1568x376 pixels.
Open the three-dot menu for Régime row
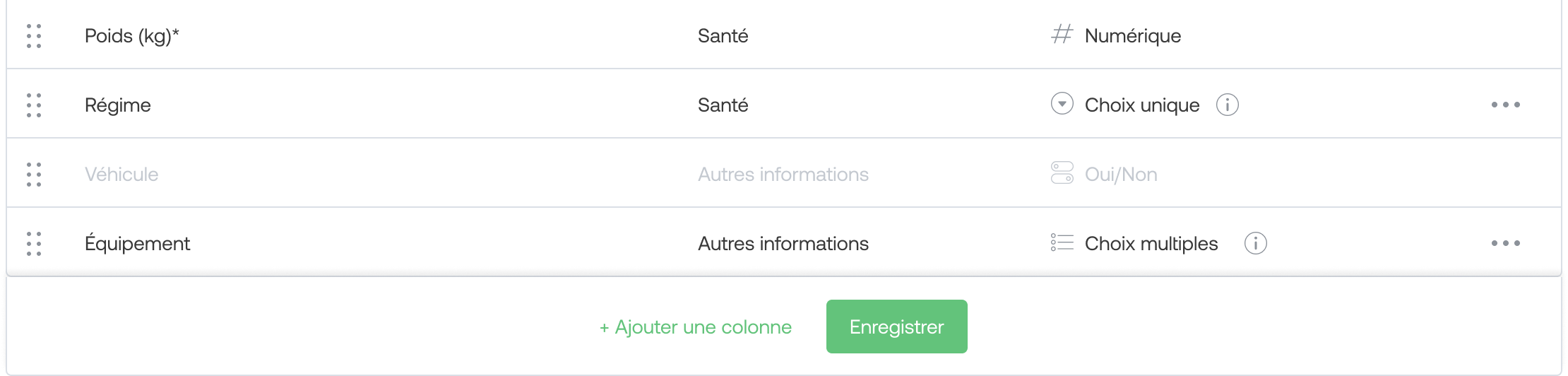point(1506,105)
